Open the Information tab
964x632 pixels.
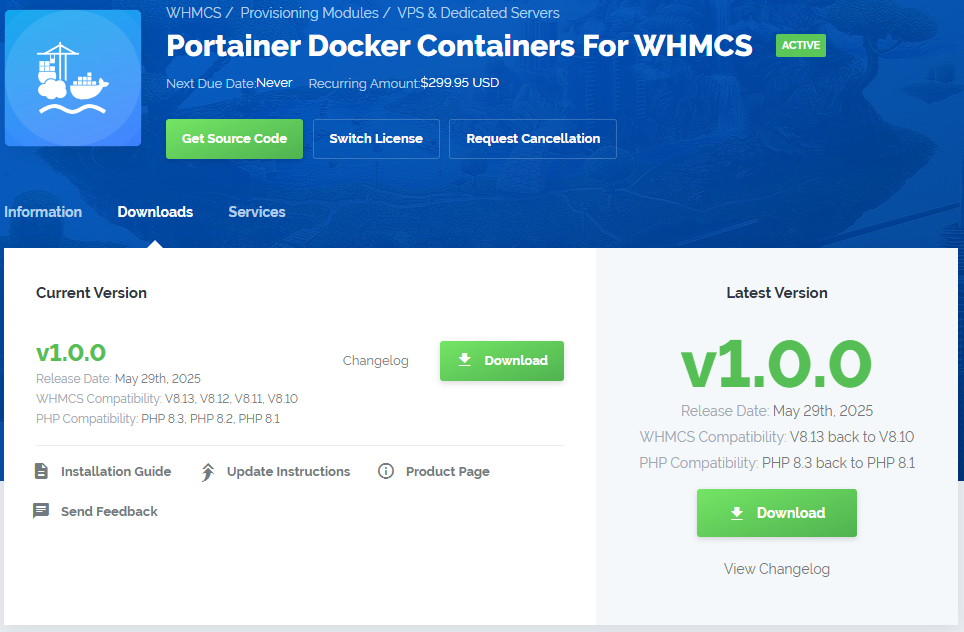pos(43,212)
